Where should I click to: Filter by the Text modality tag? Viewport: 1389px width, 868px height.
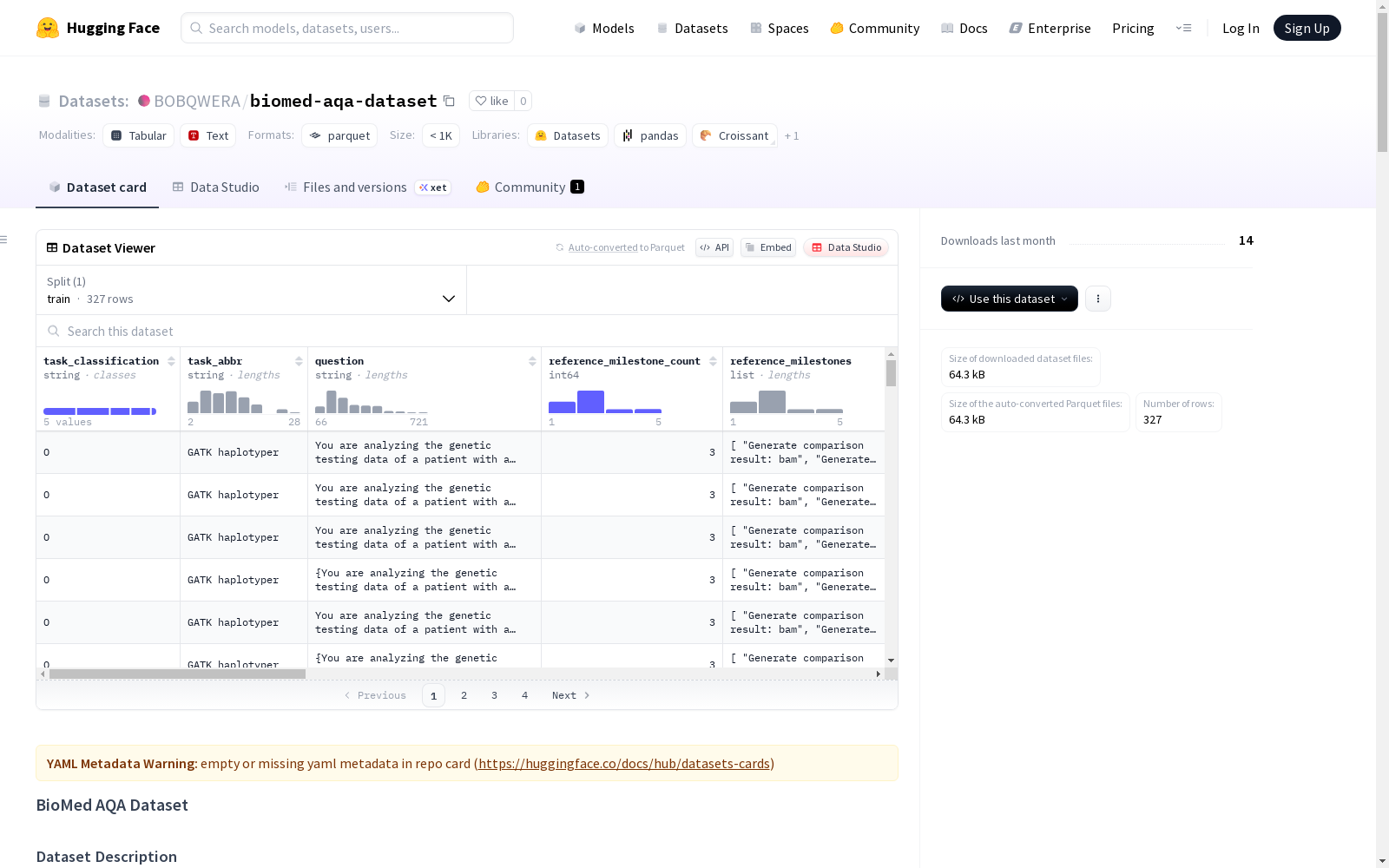[x=208, y=135]
